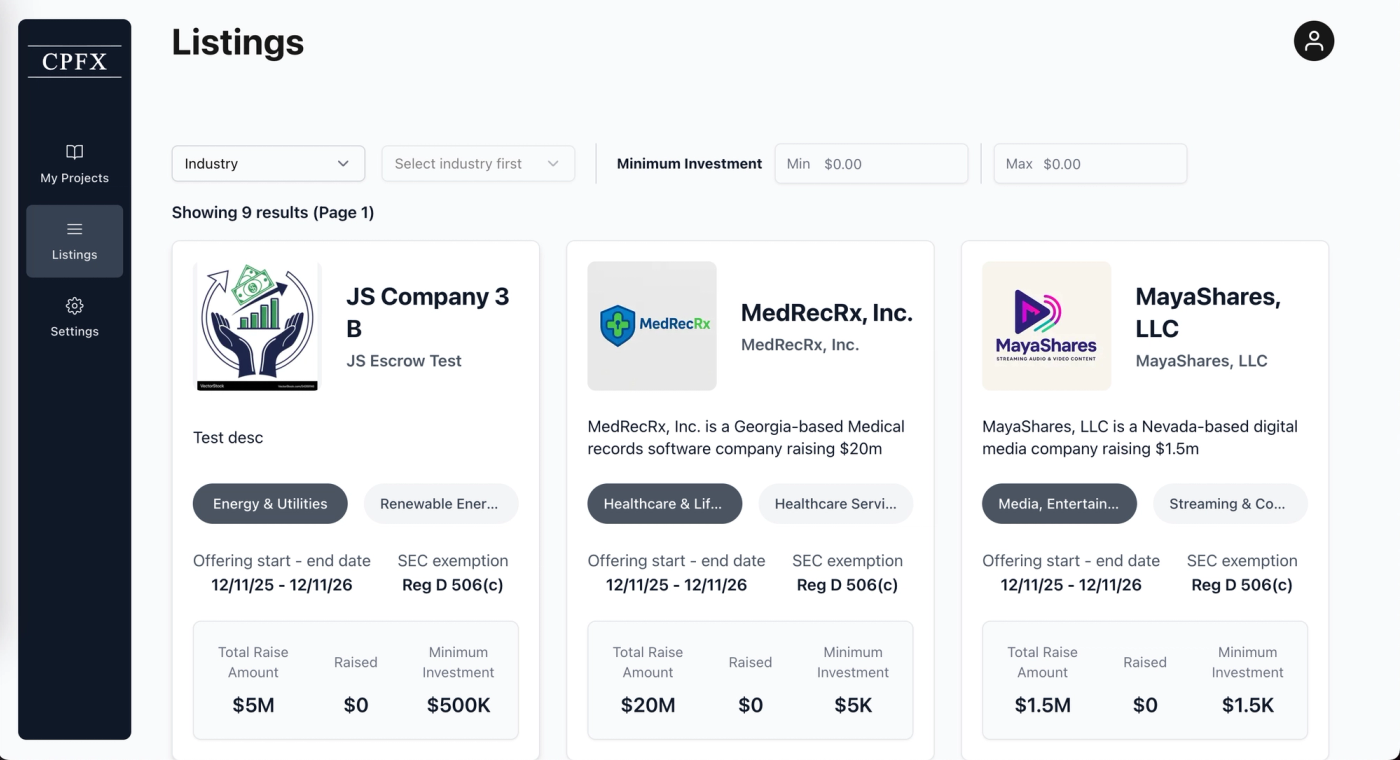
Task: Focus the Max investment input field
Action: 1090,164
